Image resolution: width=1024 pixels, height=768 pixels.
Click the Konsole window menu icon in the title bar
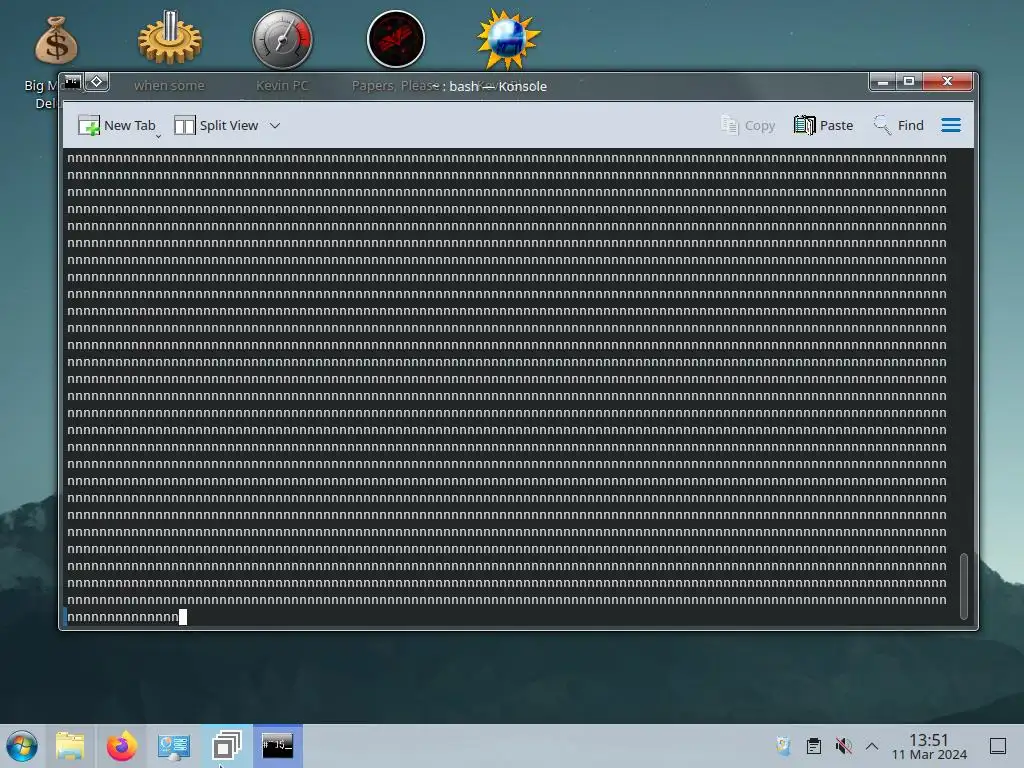[x=72, y=82]
